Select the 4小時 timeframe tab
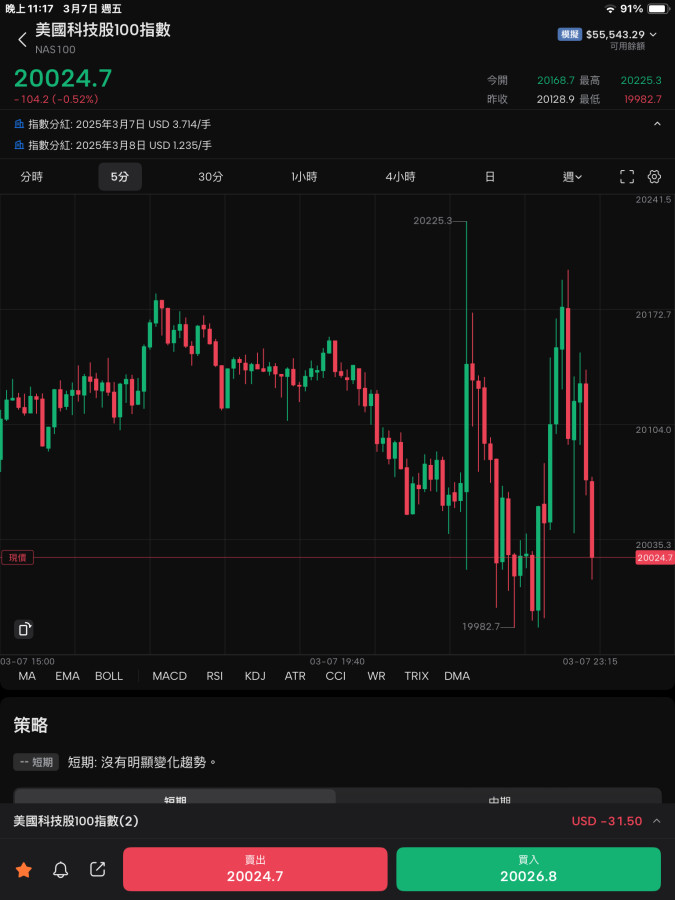This screenshot has width=675, height=900. [400, 177]
